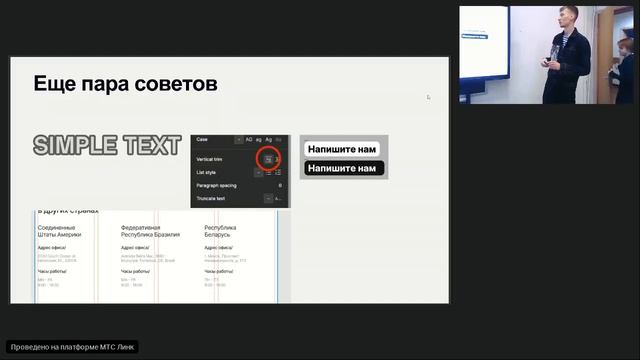
Task: Click the Paragraph spacing label
Action: 216,186
